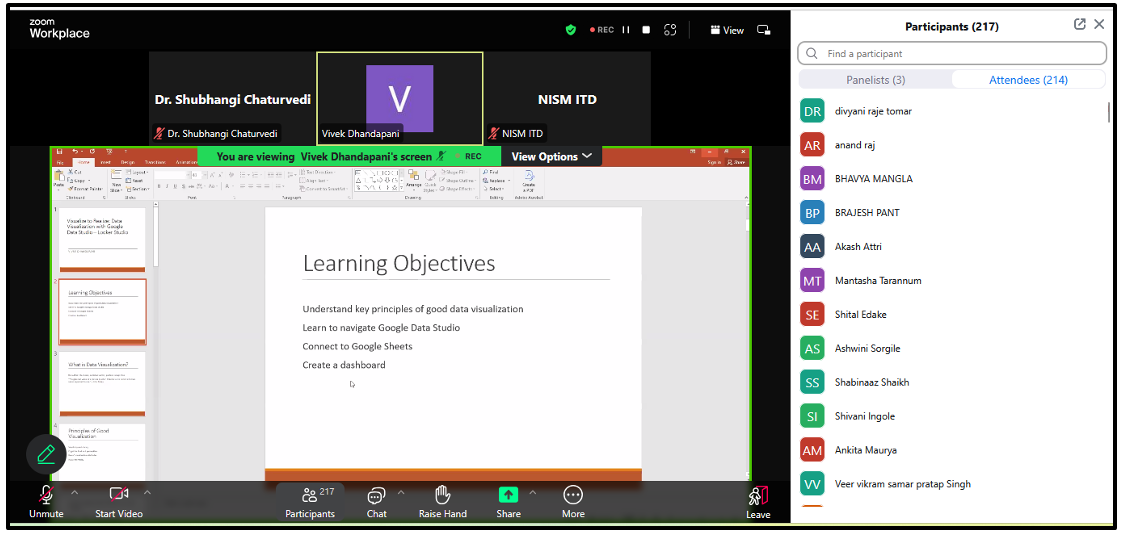Select Dr. Shubhangi Chaturvedi's video tile
The height and width of the screenshot is (534, 1122).
[x=233, y=98]
